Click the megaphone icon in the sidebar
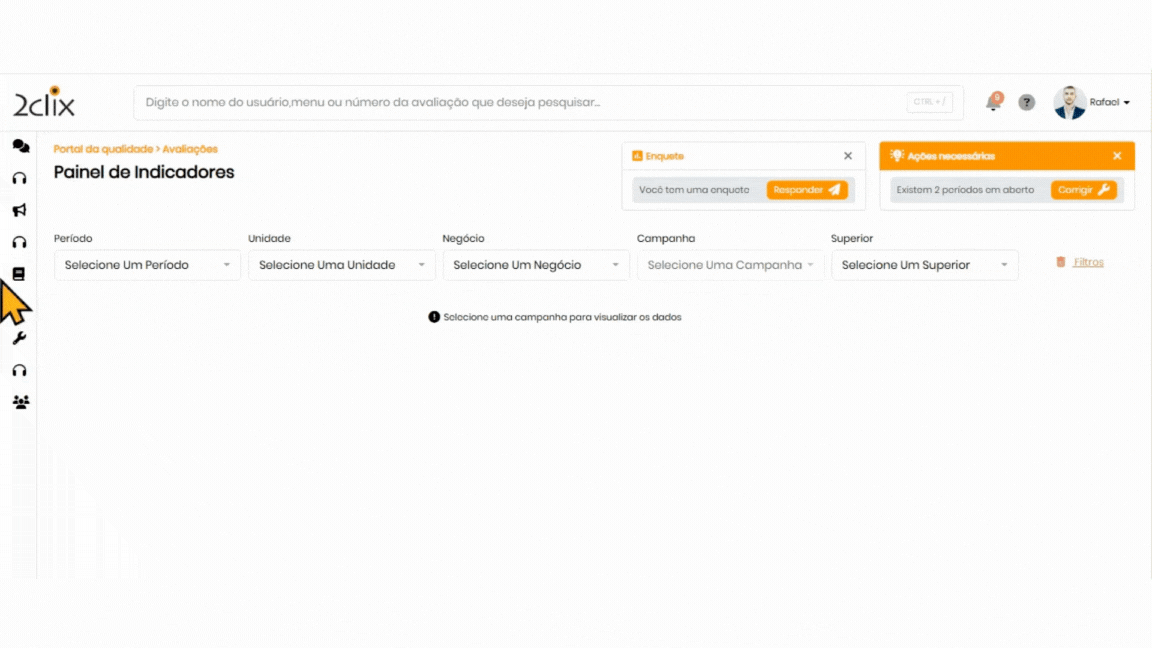The image size is (1152, 648). (x=19, y=210)
